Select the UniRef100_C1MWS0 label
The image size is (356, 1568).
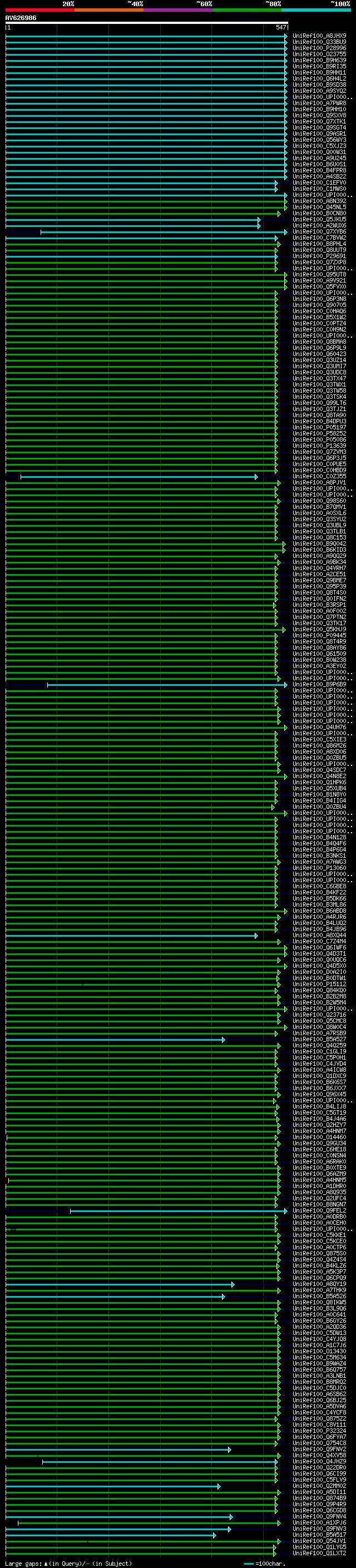[x=319, y=189]
